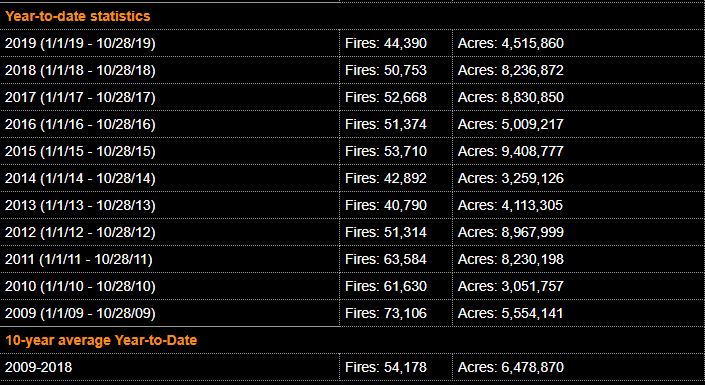The image size is (705, 385).
Task: Select Acres: 4,515,860 cell
Action: pos(511,43)
